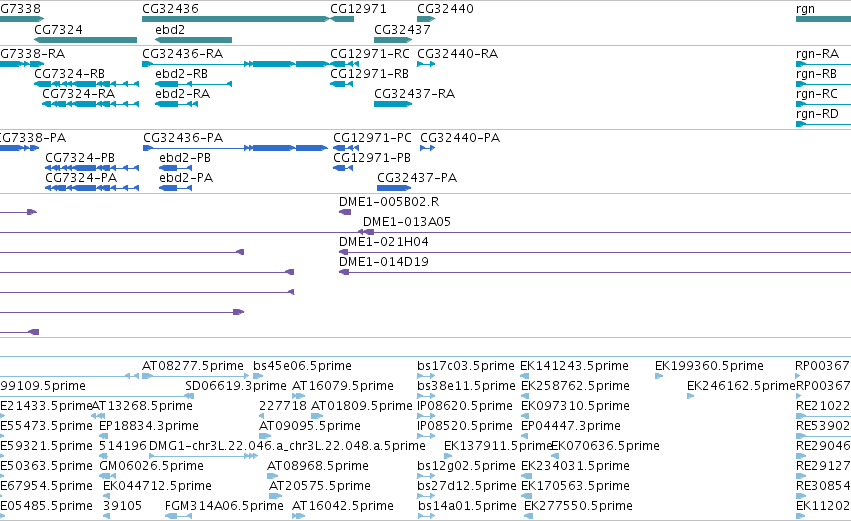
Task: Click the CG7324-RA transcript label
Action: tap(79, 94)
